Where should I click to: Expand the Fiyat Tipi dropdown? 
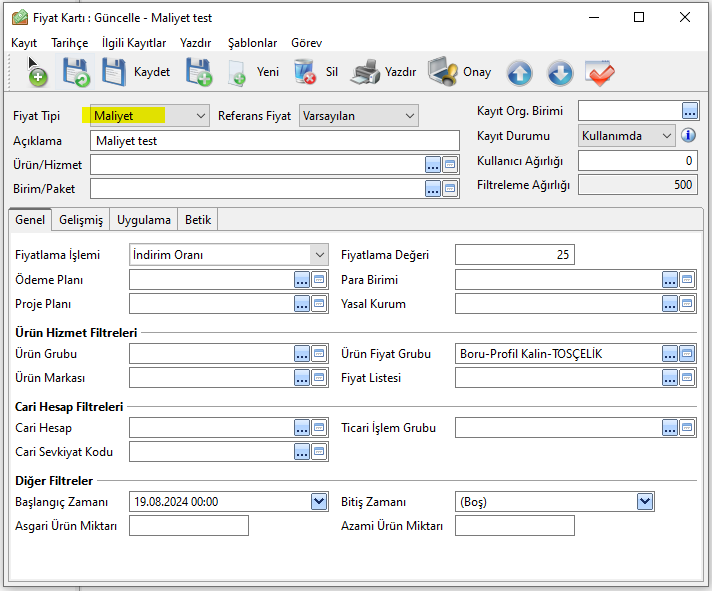201,116
